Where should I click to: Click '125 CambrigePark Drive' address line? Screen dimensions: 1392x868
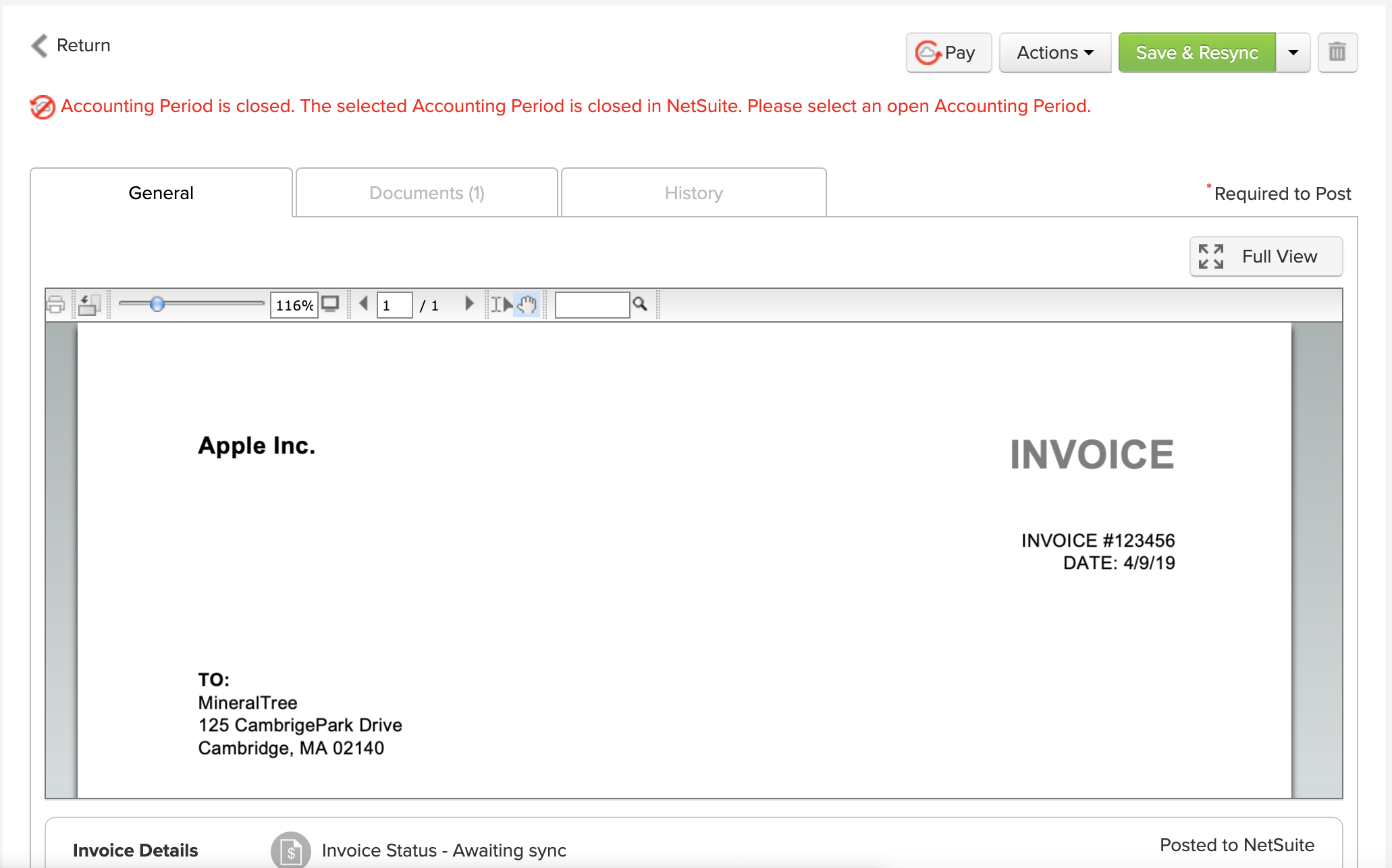coord(300,726)
